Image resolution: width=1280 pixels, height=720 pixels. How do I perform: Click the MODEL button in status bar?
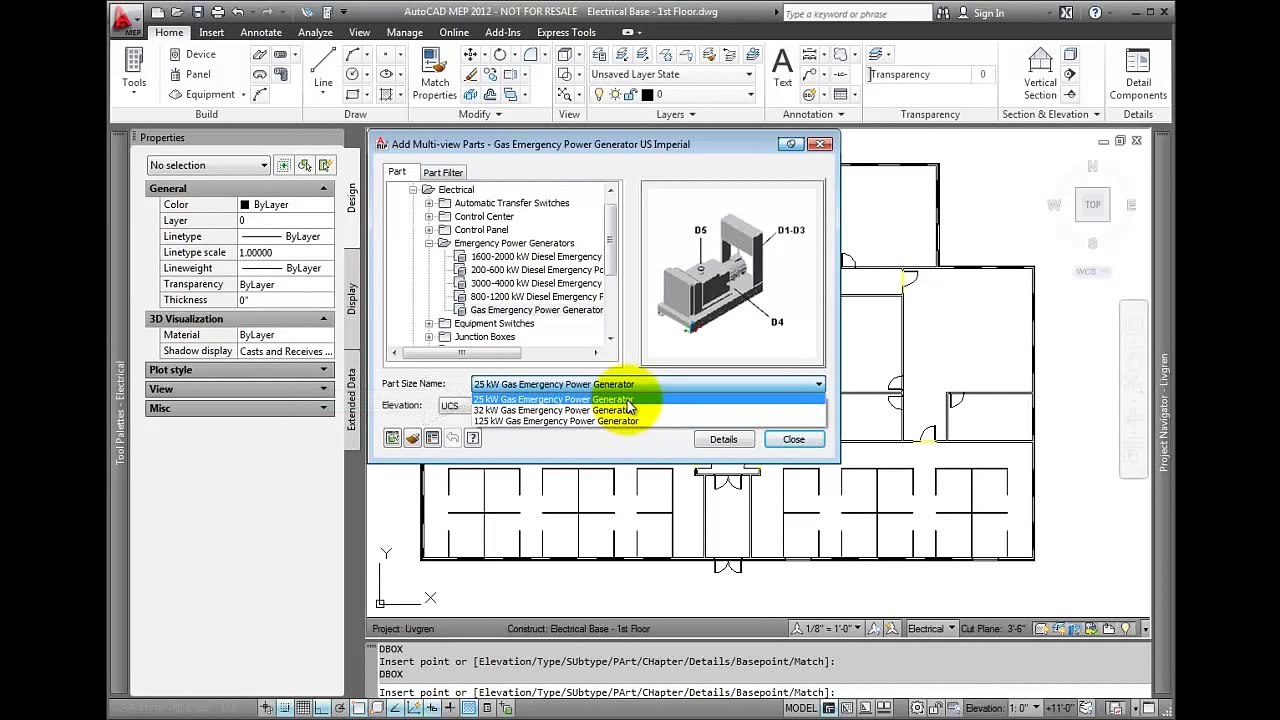800,708
